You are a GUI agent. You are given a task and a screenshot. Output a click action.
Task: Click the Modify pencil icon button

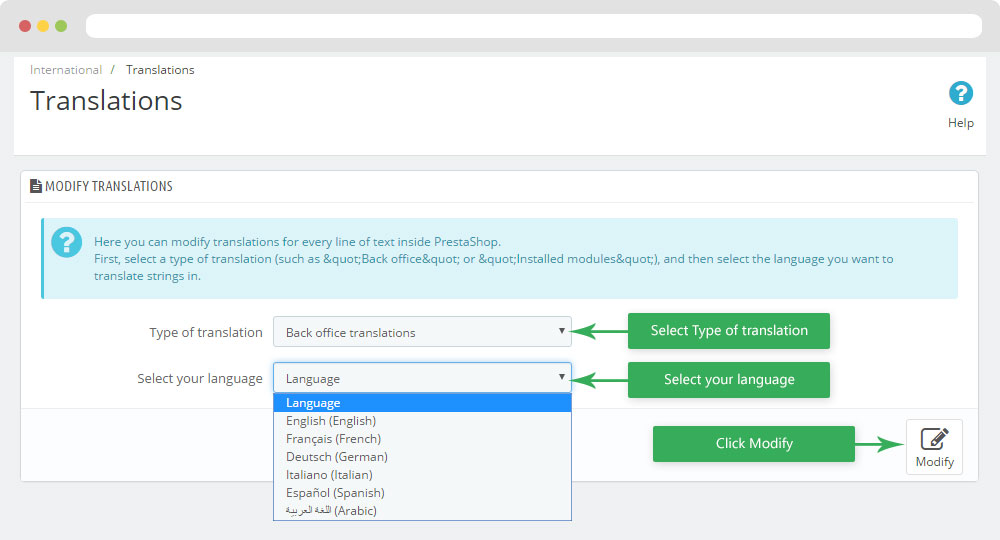pyautogui.click(x=934, y=446)
